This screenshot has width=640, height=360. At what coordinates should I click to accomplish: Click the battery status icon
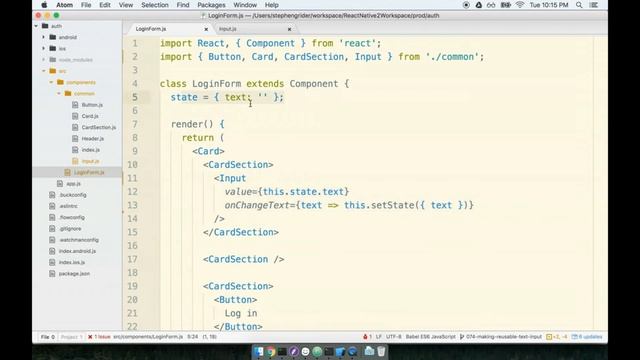click(506, 5)
